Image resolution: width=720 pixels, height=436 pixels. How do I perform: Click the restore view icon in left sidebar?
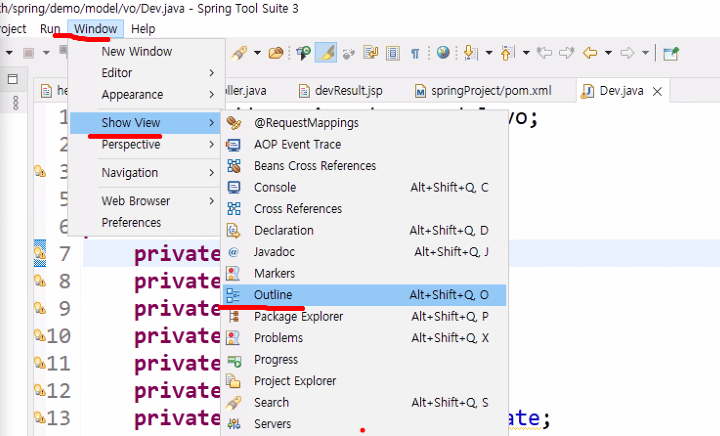tap(13, 79)
